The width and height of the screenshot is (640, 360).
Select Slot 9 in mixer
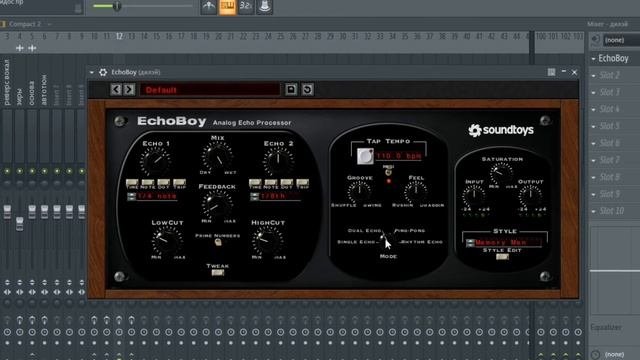(x=609, y=194)
